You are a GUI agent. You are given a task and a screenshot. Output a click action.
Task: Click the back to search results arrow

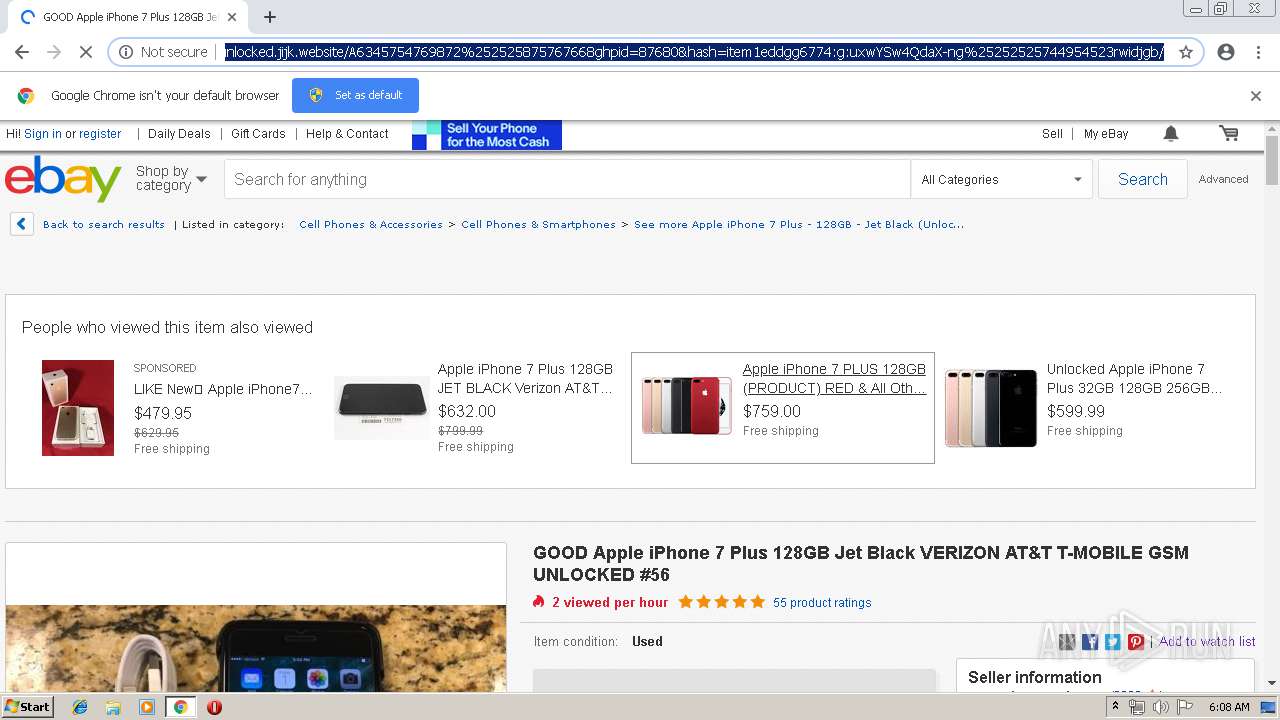pos(22,224)
